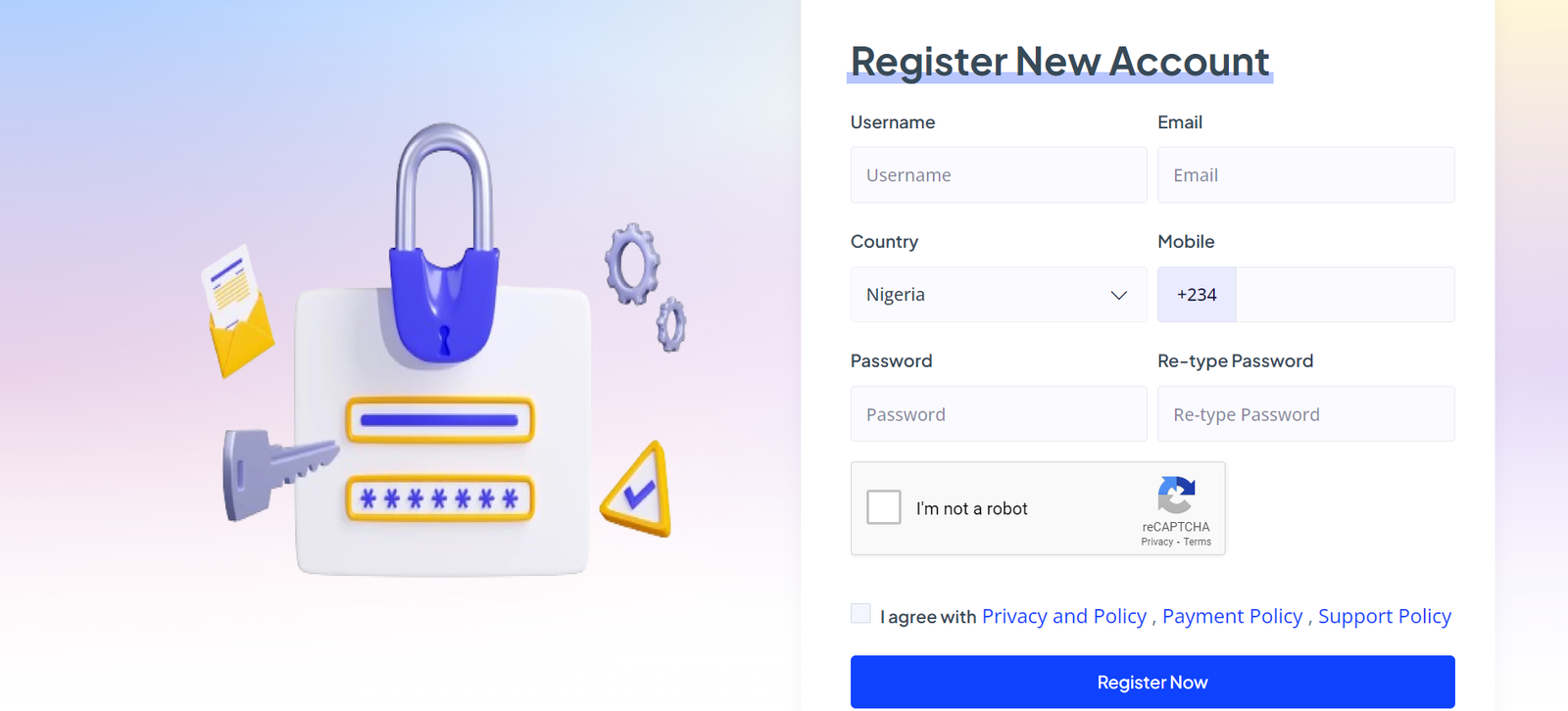Check the "I'm not a robot" box
The image size is (1568, 711).
[x=884, y=507]
